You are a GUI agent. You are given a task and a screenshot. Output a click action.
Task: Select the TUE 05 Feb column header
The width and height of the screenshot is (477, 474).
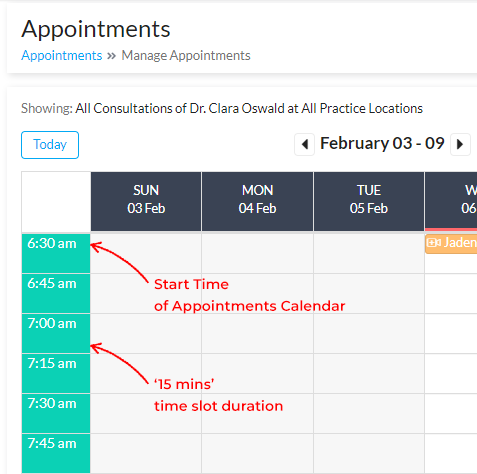[369, 201]
